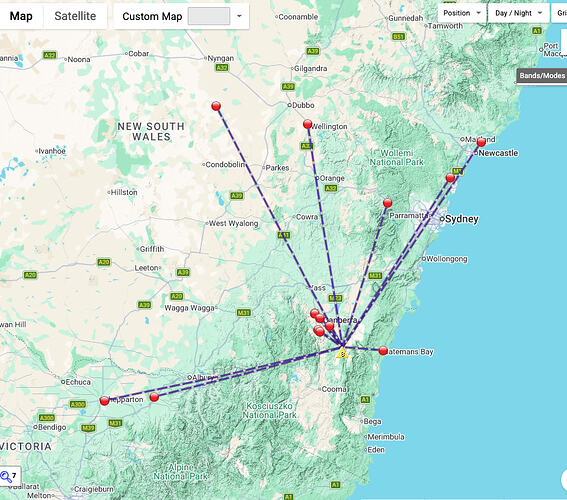Open the Day / Night dropdown

(x=518, y=13)
